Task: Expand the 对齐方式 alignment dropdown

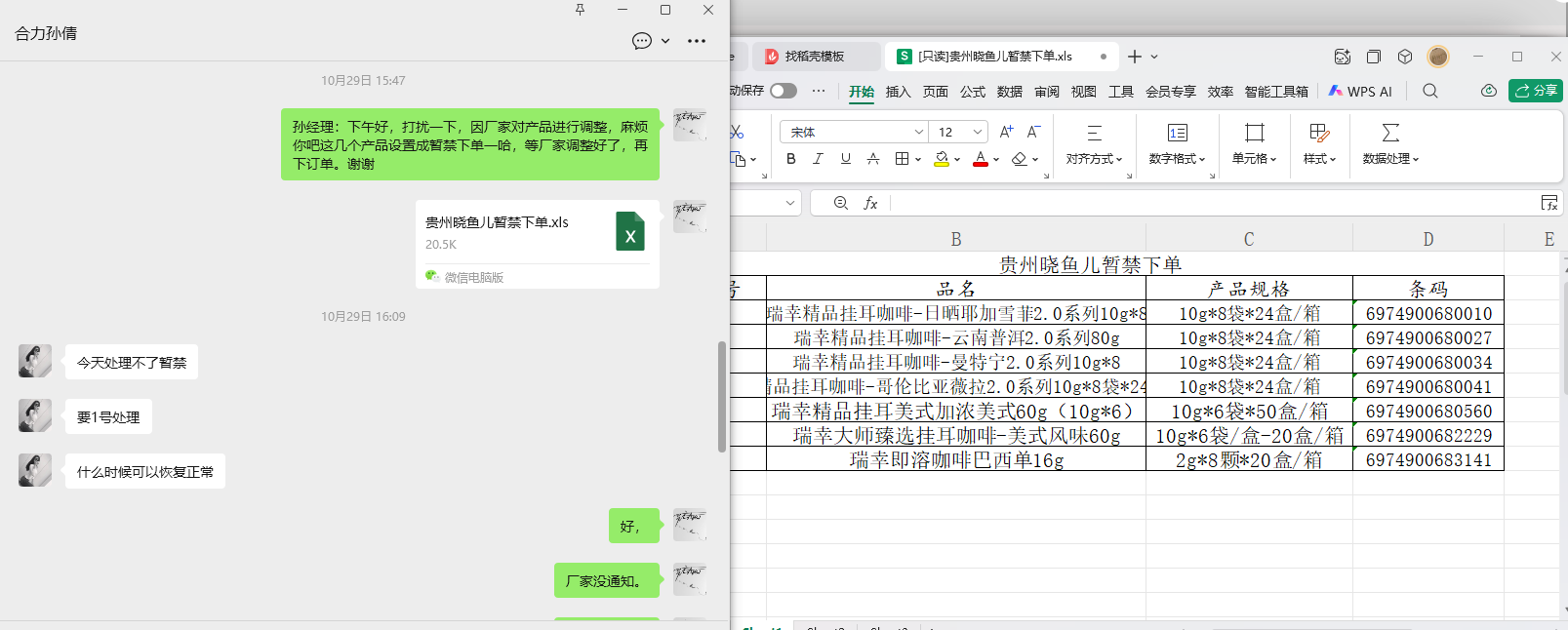Action: pos(1094,158)
